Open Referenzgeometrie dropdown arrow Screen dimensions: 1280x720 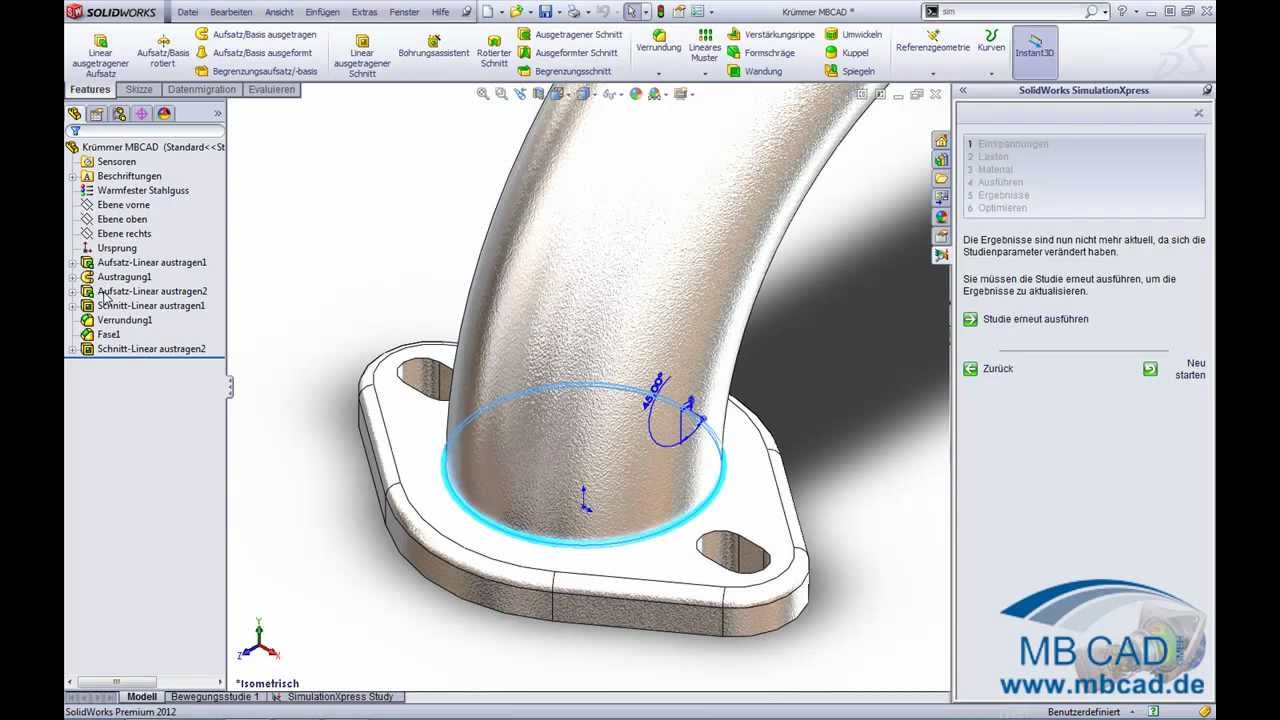(x=932, y=74)
